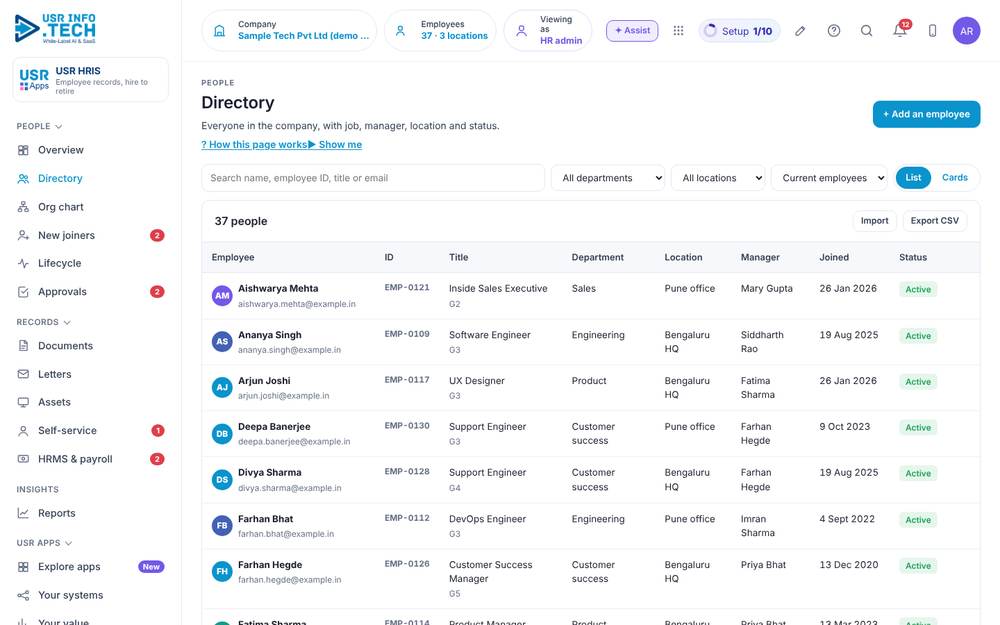Click the company building icon
The image size is (1000, 625).
tap(219, 31)
